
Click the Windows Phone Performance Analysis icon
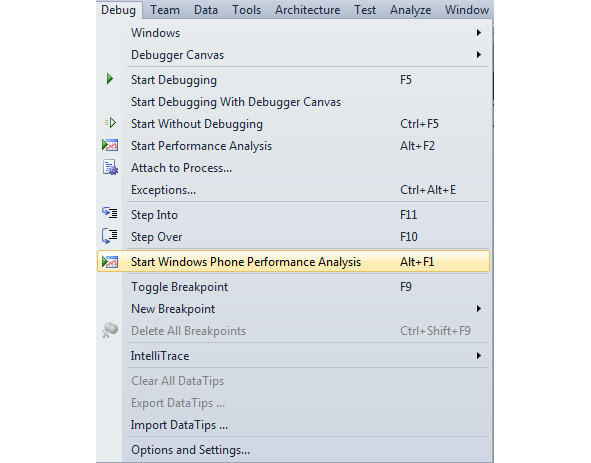click(x=110, y=262)
